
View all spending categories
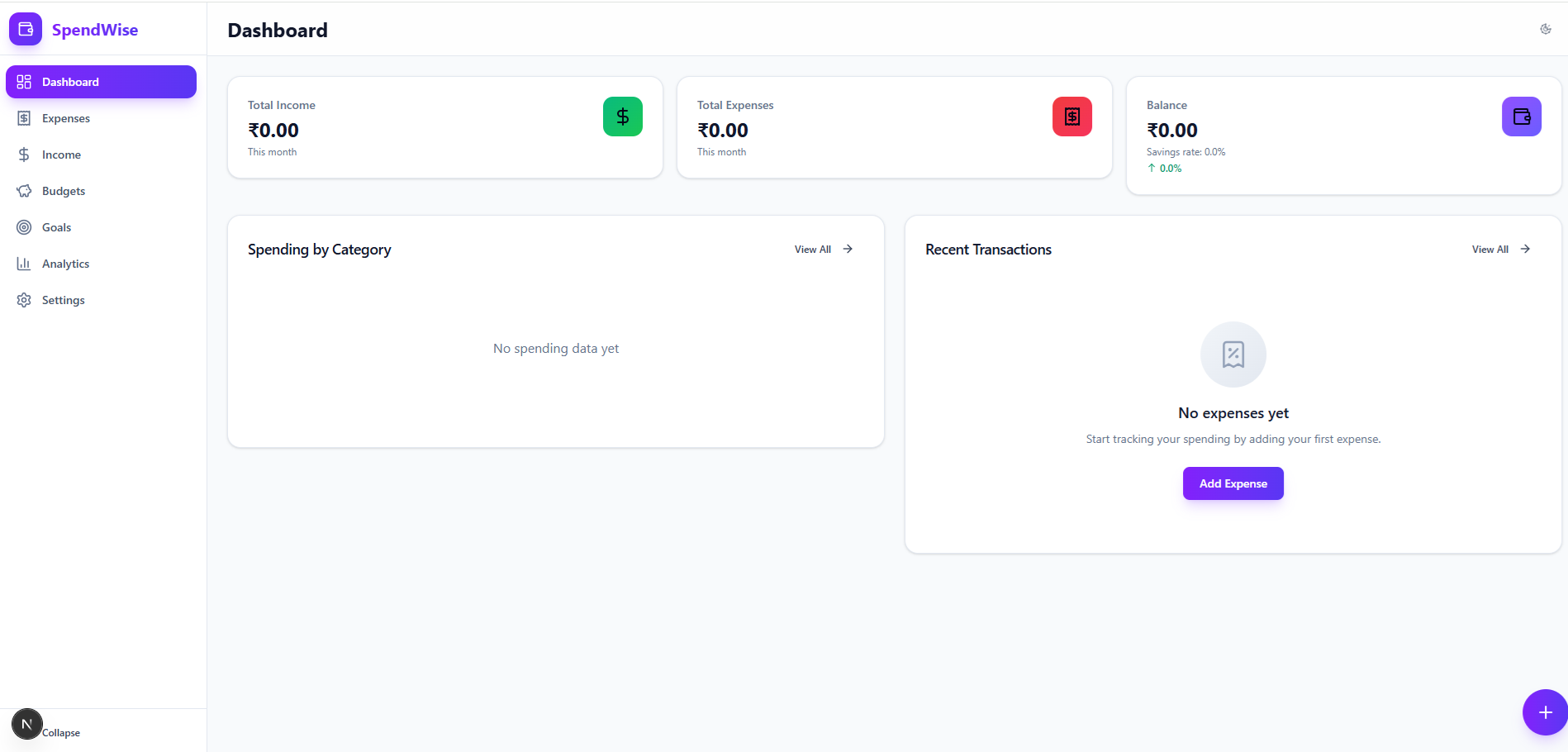821,249
